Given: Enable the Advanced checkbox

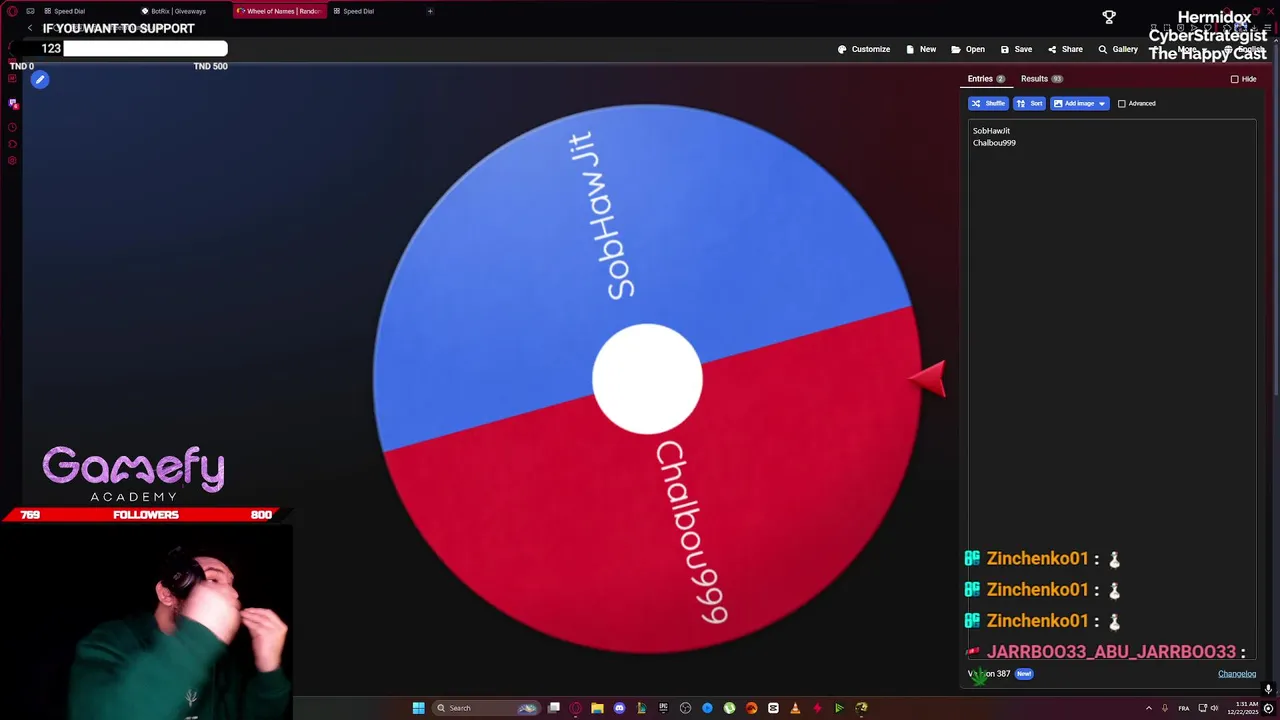Looking at the screenshot, I should point(1122,103).
